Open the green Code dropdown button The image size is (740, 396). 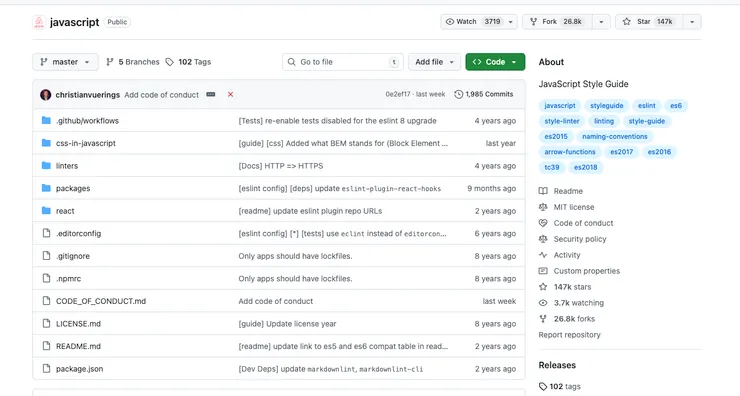pos(495,62)
